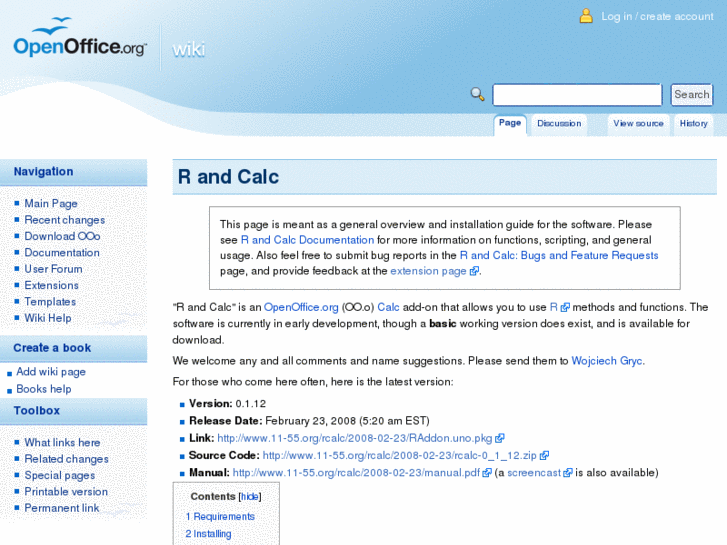Click the wiki header text
This screenshot has width=727, height=545.
pyautogui.click(x=188, y=50)
